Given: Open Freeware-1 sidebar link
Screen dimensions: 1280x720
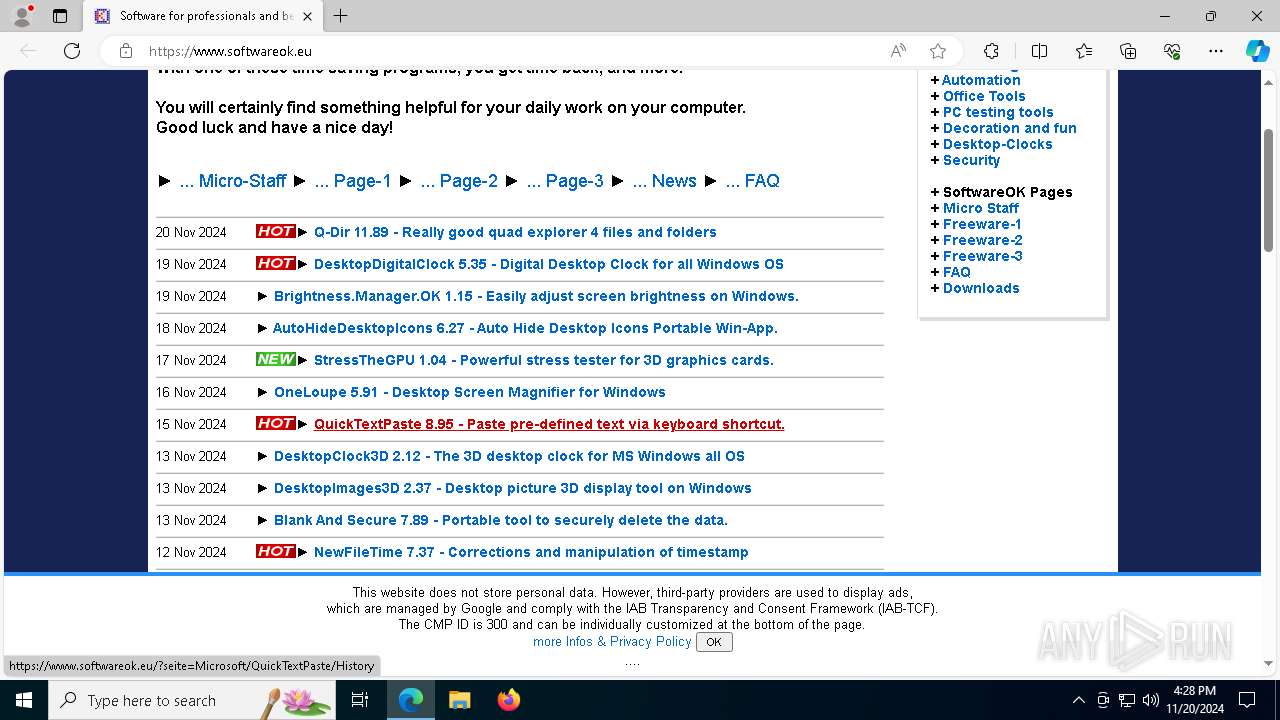Looking at the screenshot, I should coord(982,224).
